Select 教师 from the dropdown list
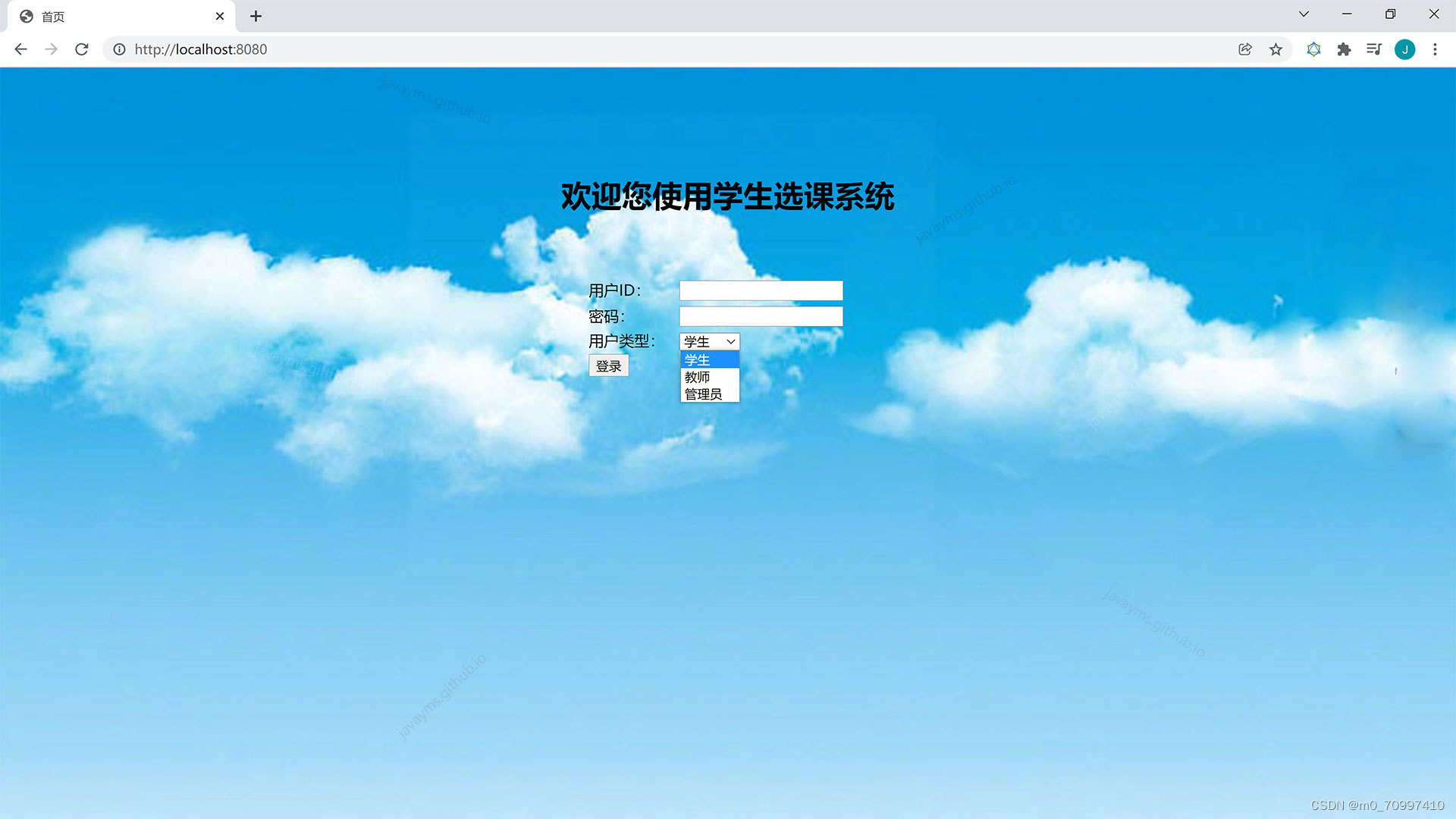 click(x=698, y=377)
